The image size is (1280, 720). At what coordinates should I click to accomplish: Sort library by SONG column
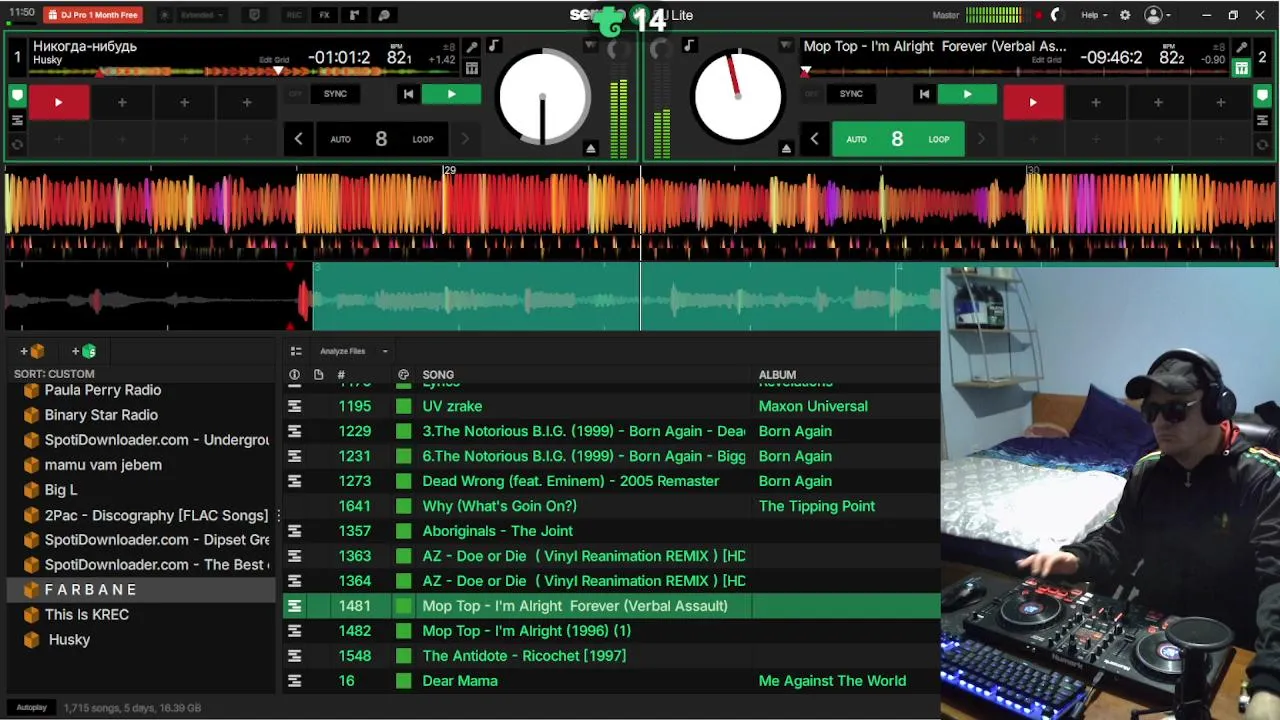point(438,375)
